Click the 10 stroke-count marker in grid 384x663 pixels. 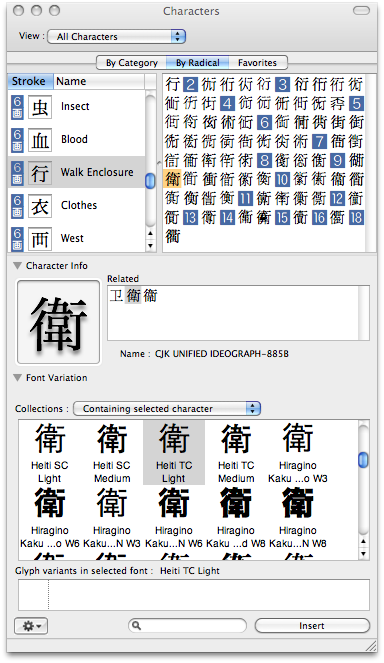[283, 180]
